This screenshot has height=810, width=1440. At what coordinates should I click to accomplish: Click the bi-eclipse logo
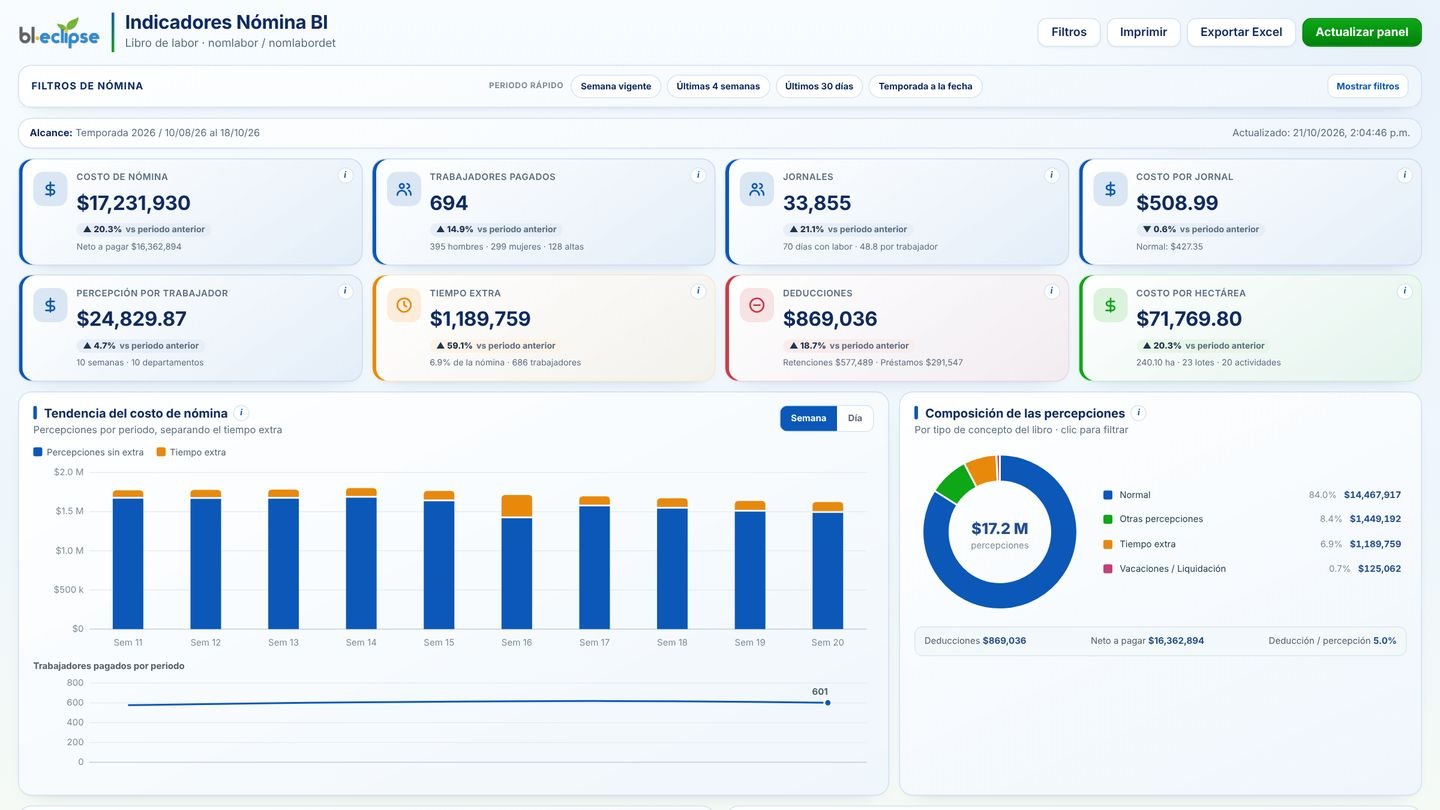(59, 33)
